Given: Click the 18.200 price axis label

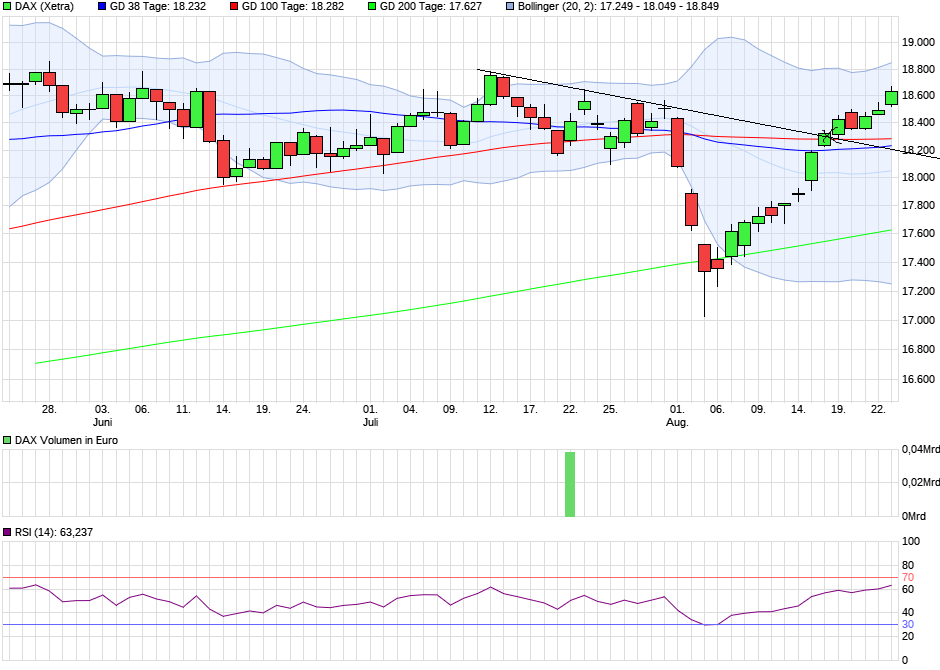Looking at the screenshot, I should pos(918,150).
